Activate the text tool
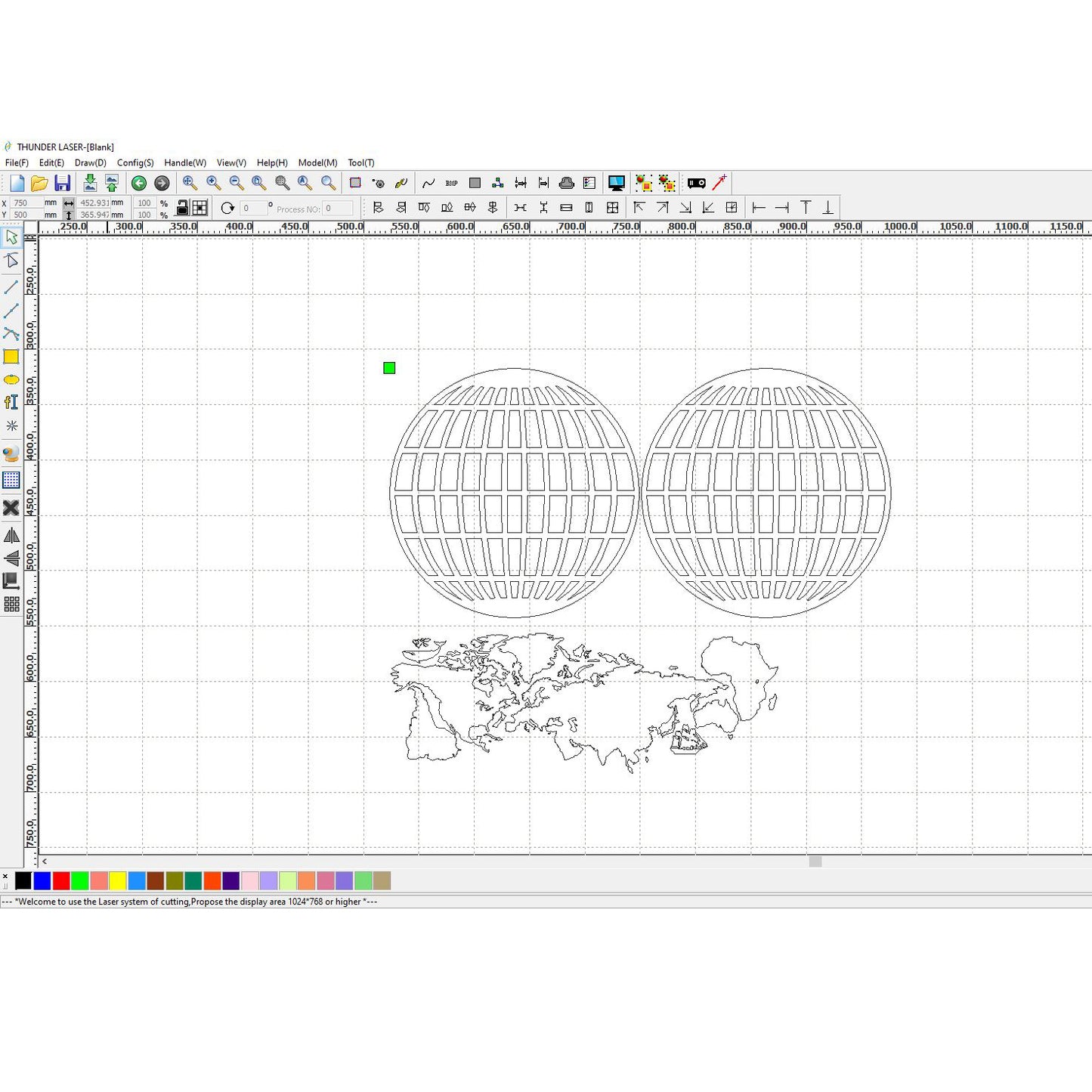Image resolution: width=1092 pixels, height=1092 pixels. (11, 402)
